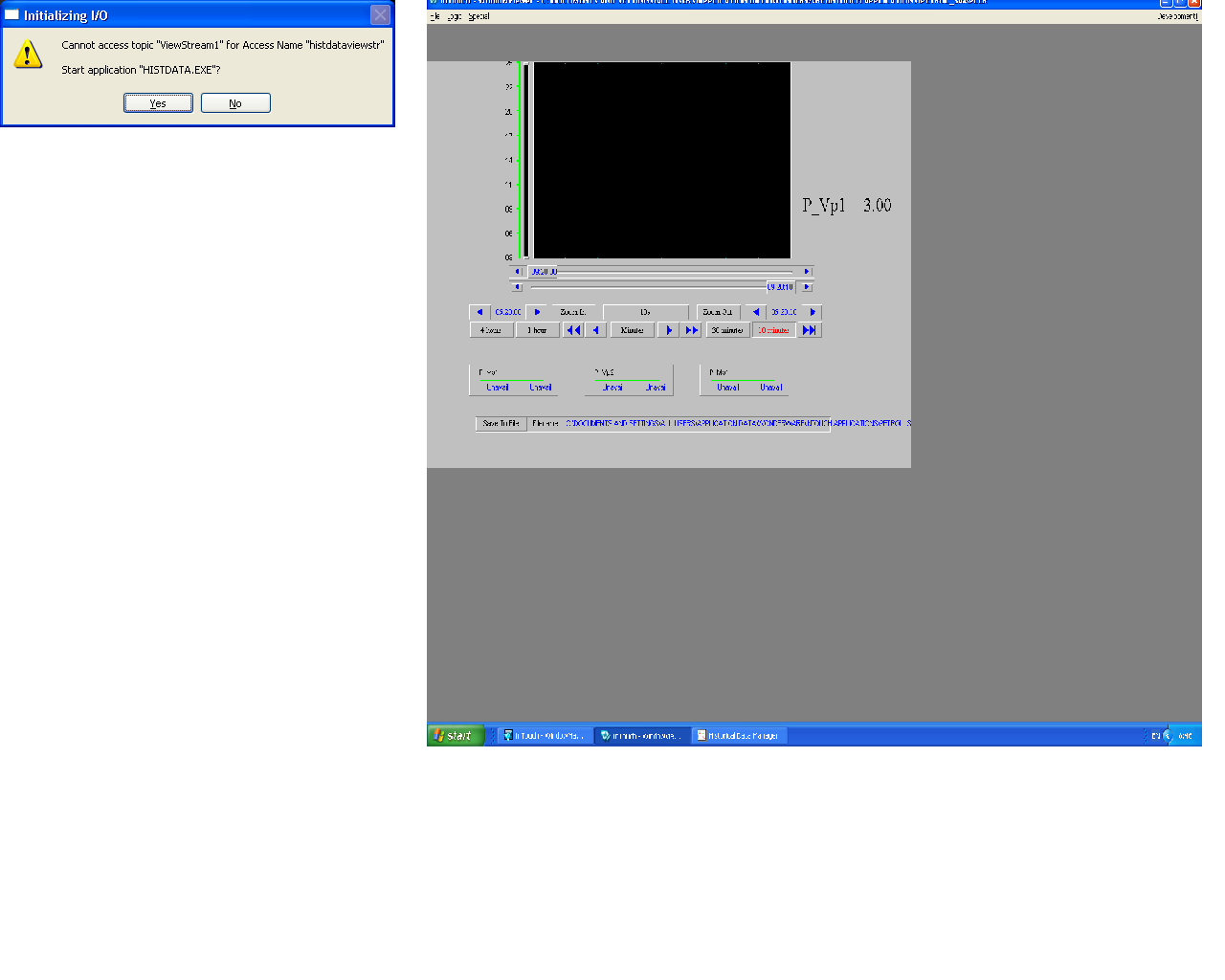Image resolution: width=1225 pixels, height=980 pixels.
Task: Click No in the Initializing I/O dialog
Action: [x=235, y=103]
